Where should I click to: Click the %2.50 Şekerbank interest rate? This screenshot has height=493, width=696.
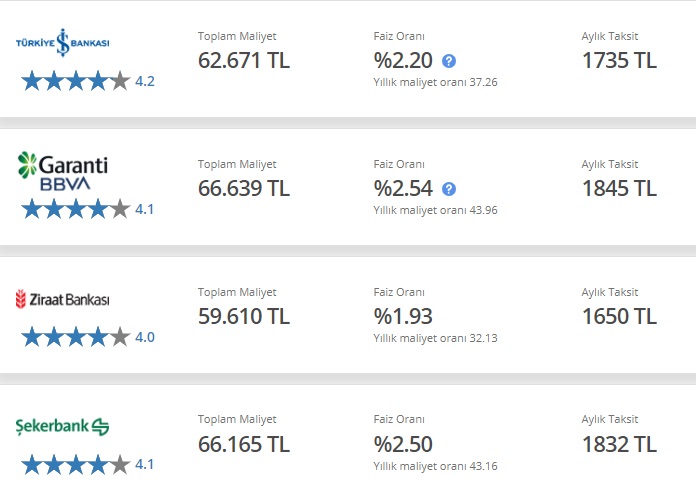[403, 444]
